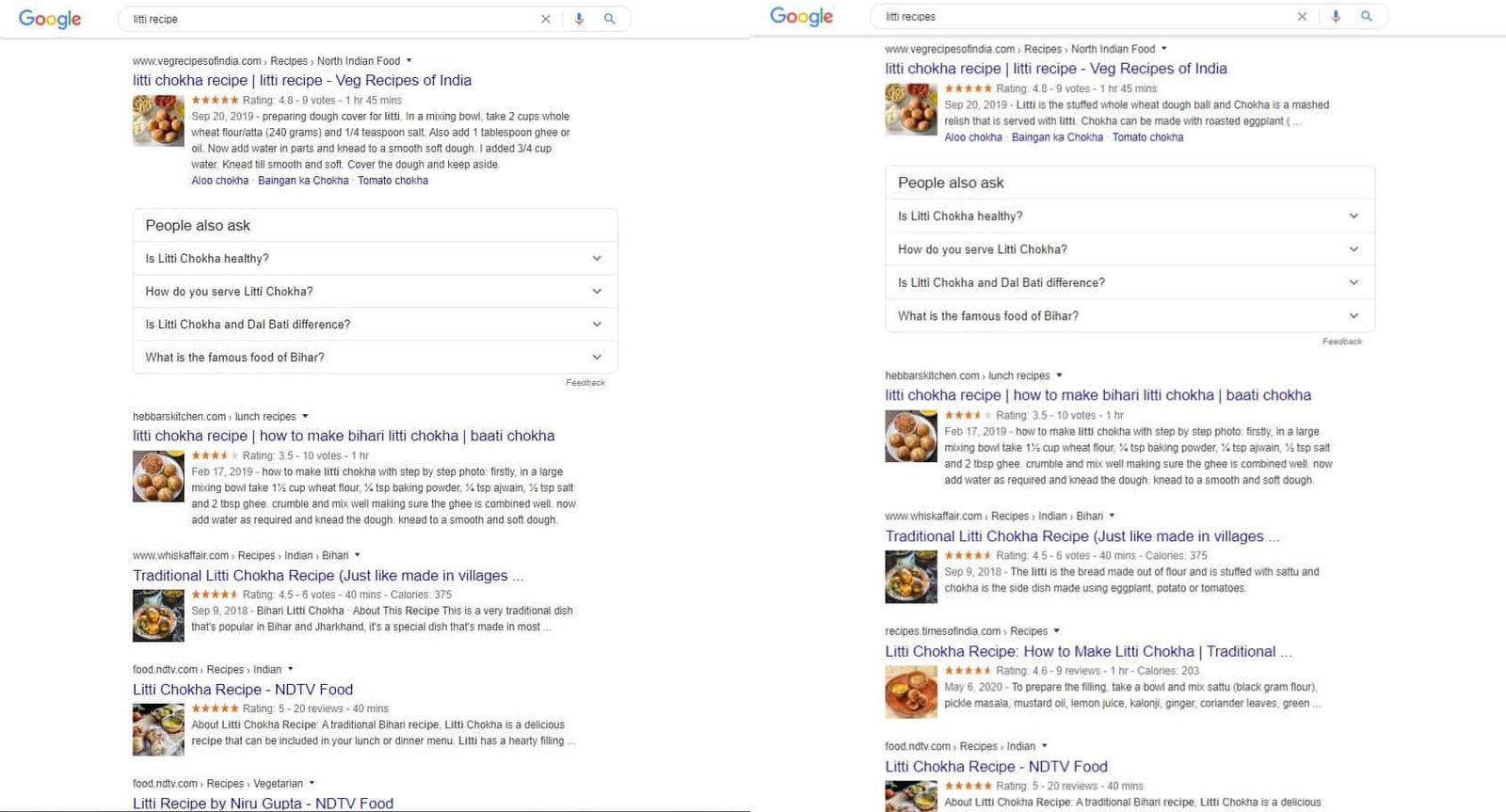Click 'Tomato chokha' sitelink in left window
This screenshot has height=812, width=1506.
coord(393,181)
